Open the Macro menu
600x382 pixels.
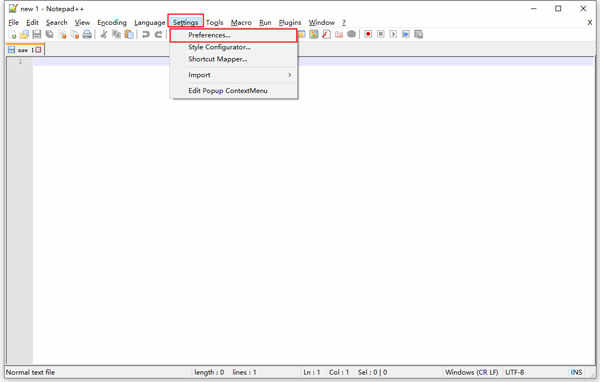click(241, 23)
